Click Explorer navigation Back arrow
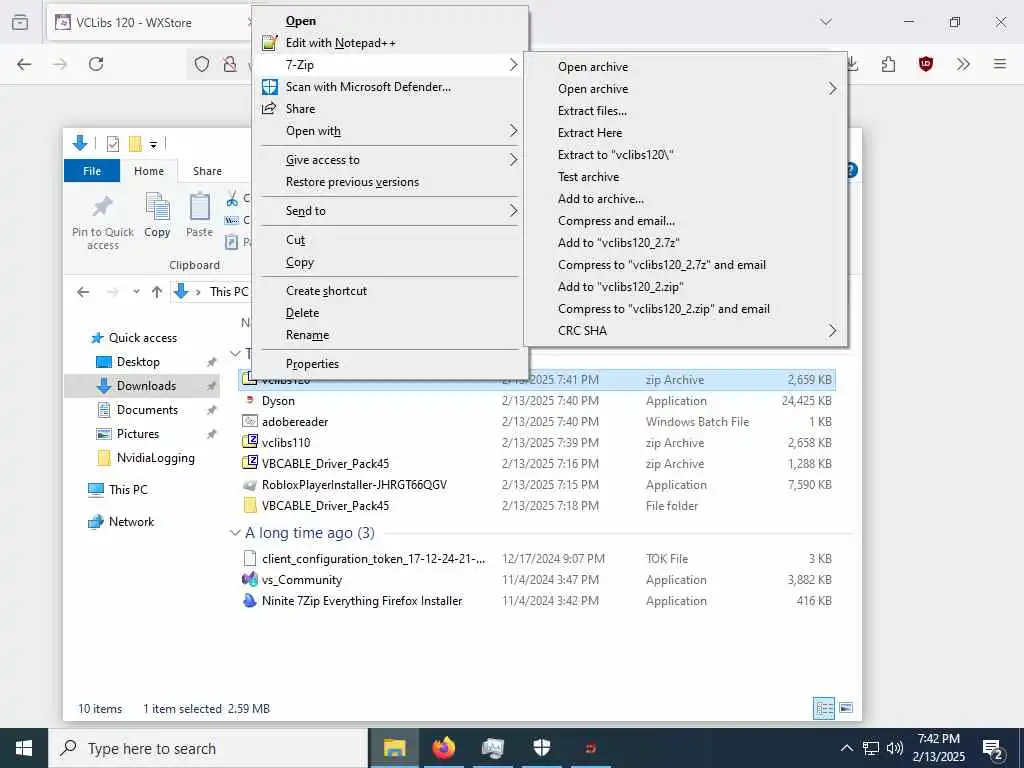 click(x=83, y=292)
